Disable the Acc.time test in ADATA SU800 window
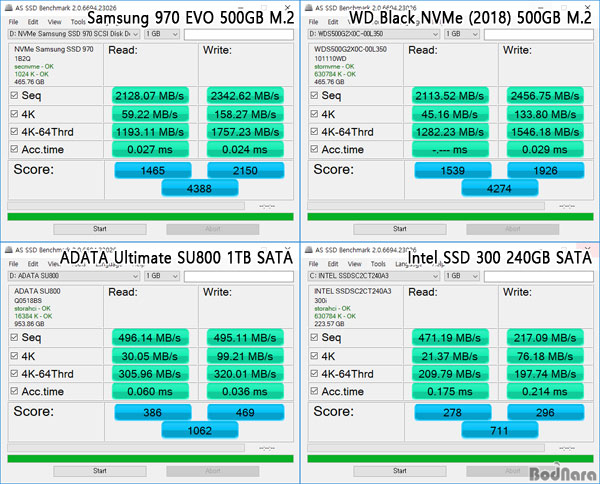 point(14,392)
